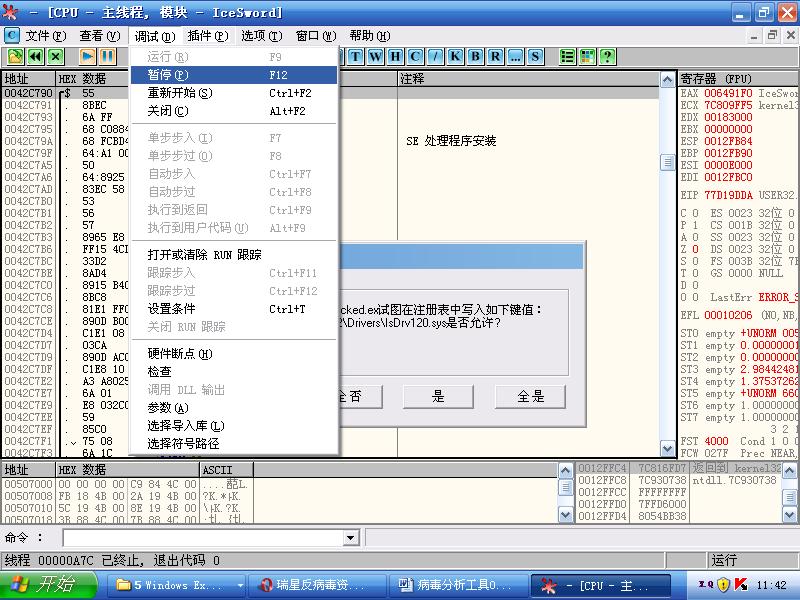Choose 硬件断点(H) menu entry

click(x=234, y=354)
